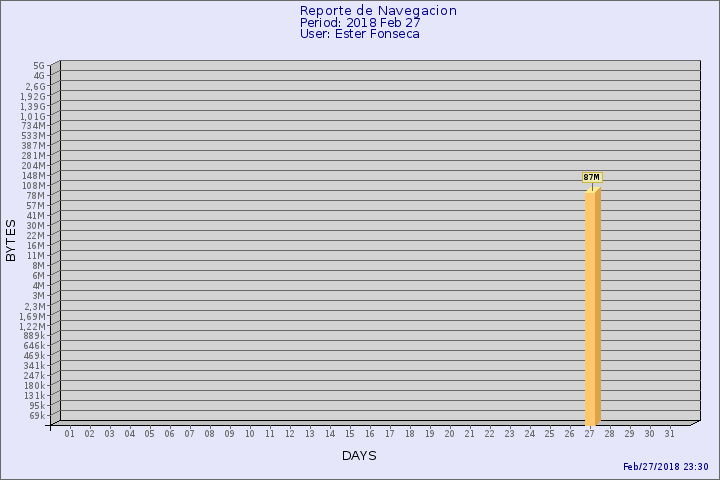
Task: Click the 87M data label above the bar
Action: (591, 177)
